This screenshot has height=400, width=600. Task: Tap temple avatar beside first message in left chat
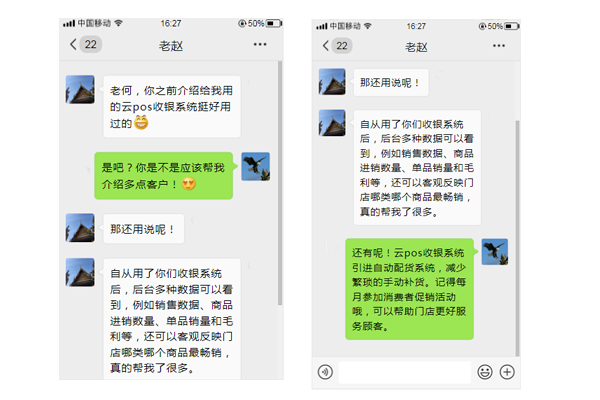[80, 90]
